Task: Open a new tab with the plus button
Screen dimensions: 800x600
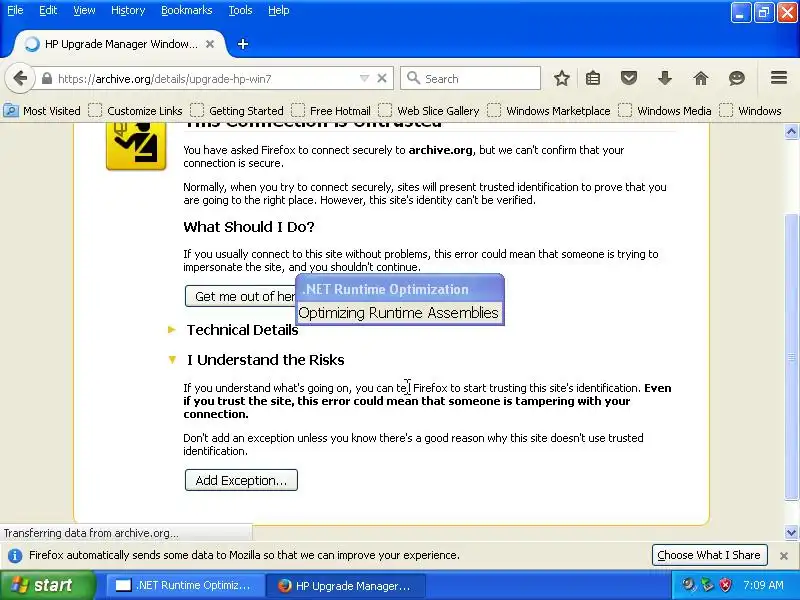Action: point(243,44)
